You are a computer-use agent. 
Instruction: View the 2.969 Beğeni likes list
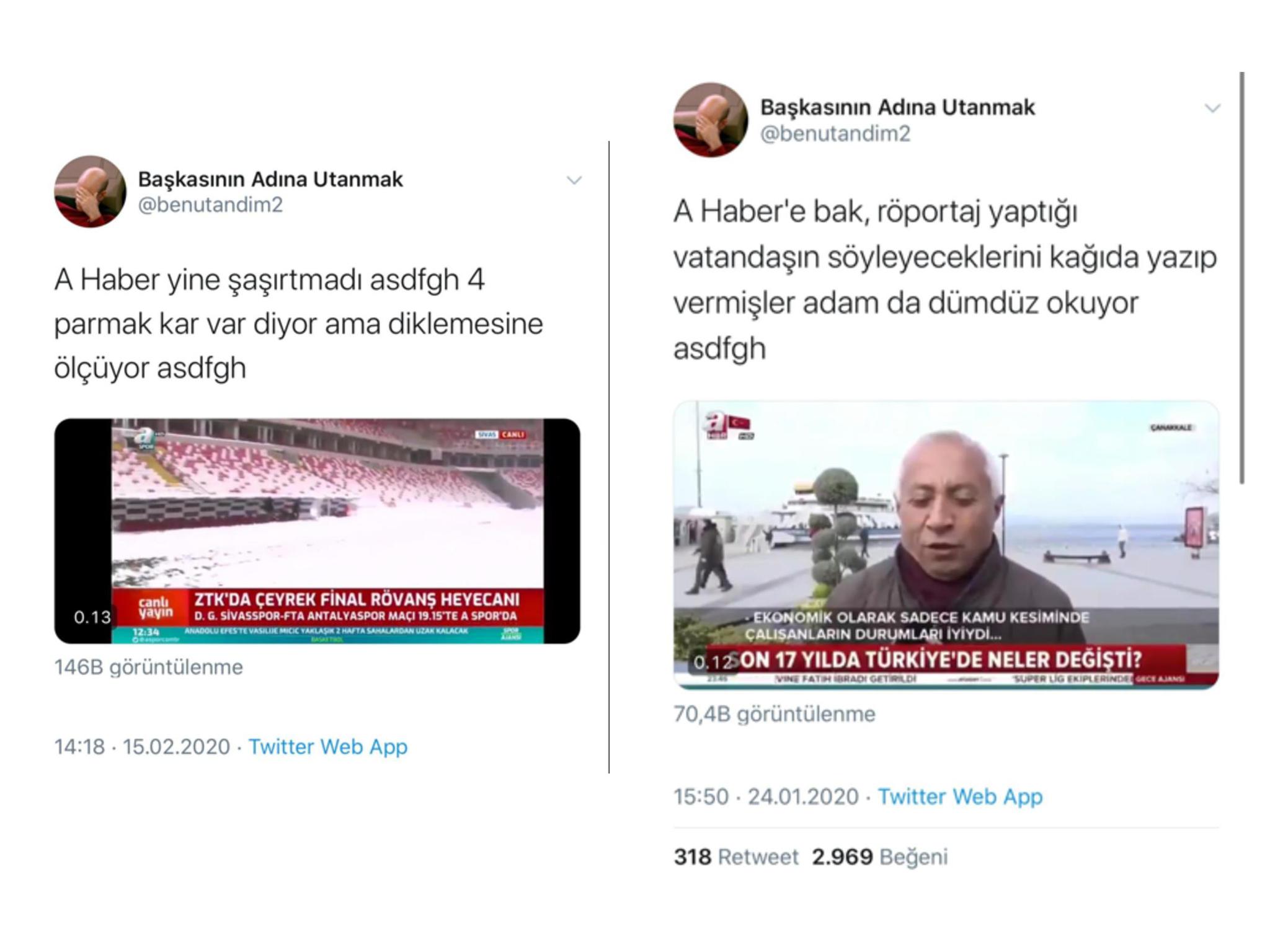(880, 857)
